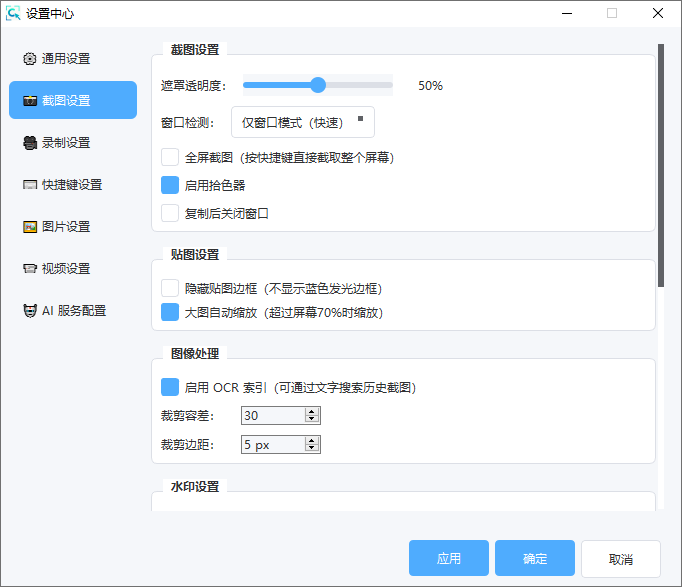The width and height of the screenshot is (682, 587).
Task: Increase 裁剪边距 with the up arrow
Action: 311,441
